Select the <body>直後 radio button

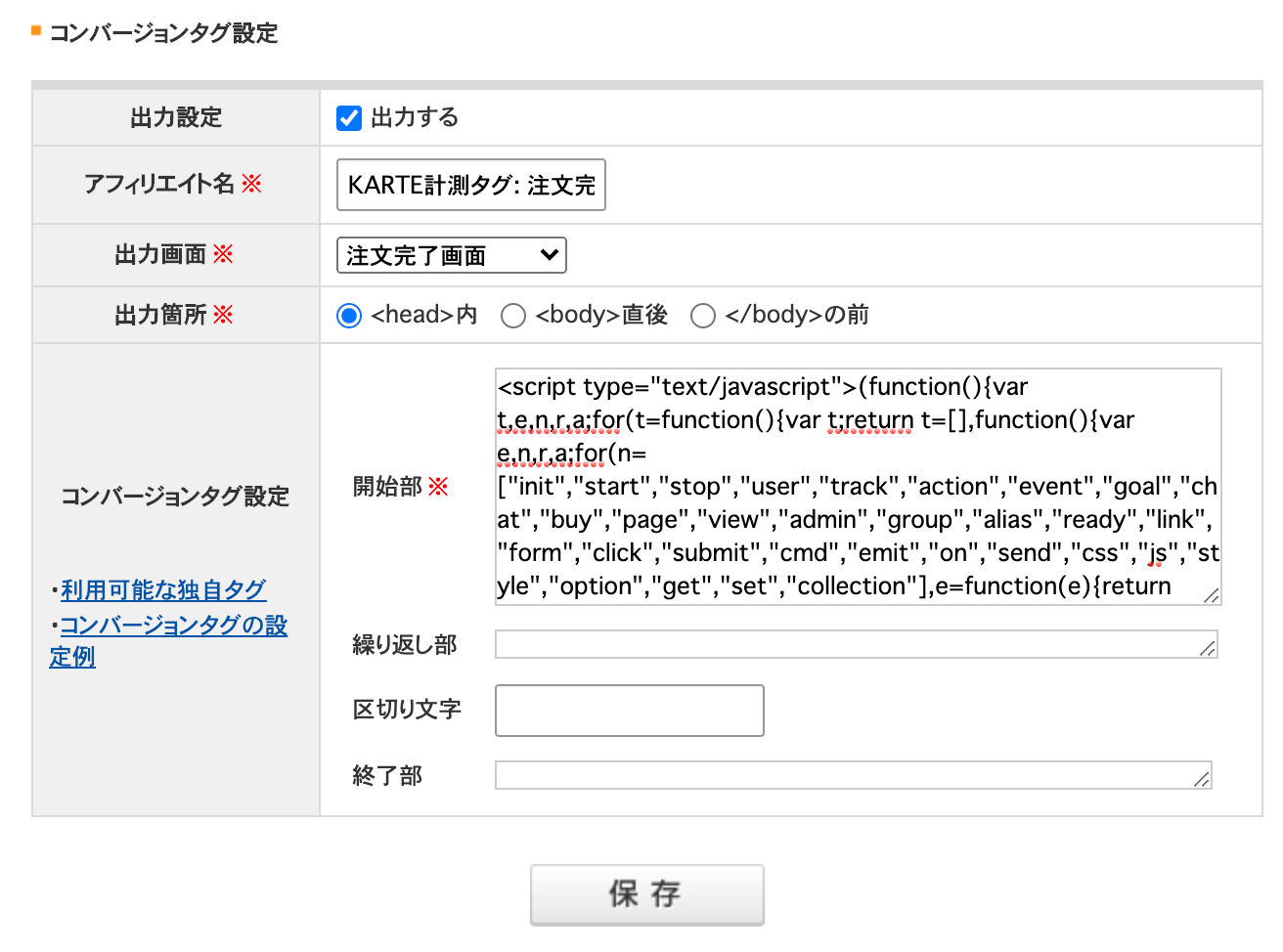[513, 316]
